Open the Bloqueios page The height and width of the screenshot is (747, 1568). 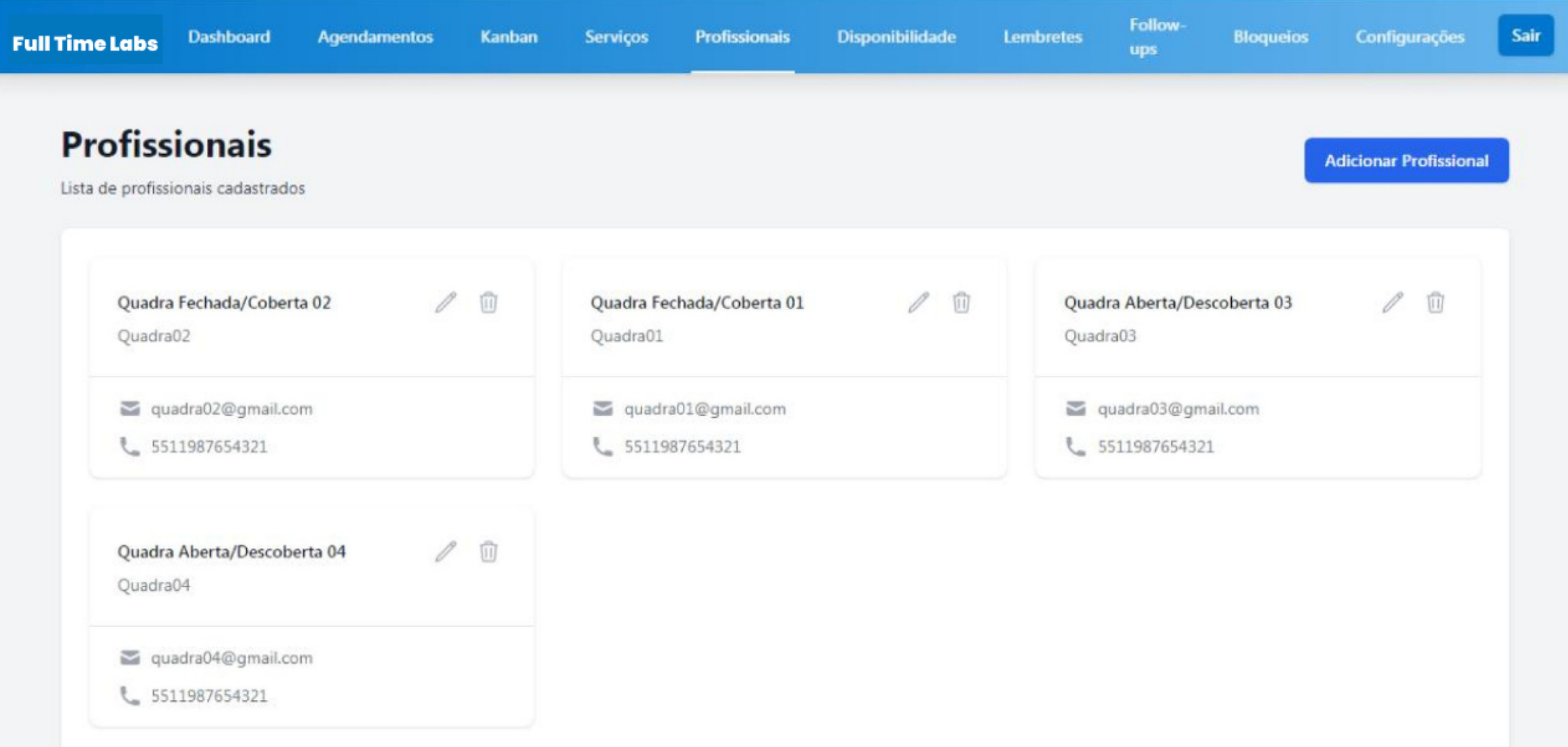[x=1270, y=37]
